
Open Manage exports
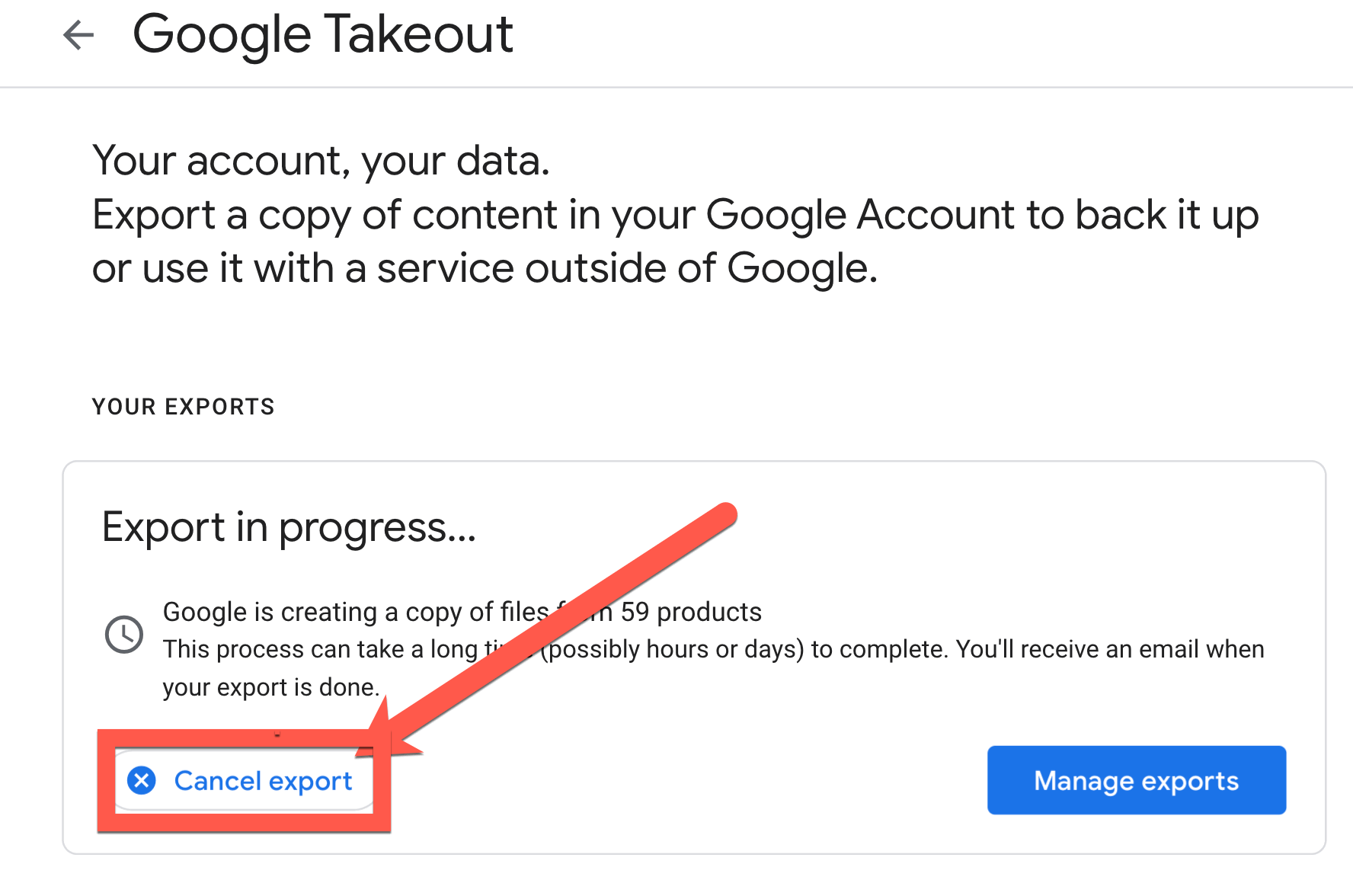point(1137,780)
